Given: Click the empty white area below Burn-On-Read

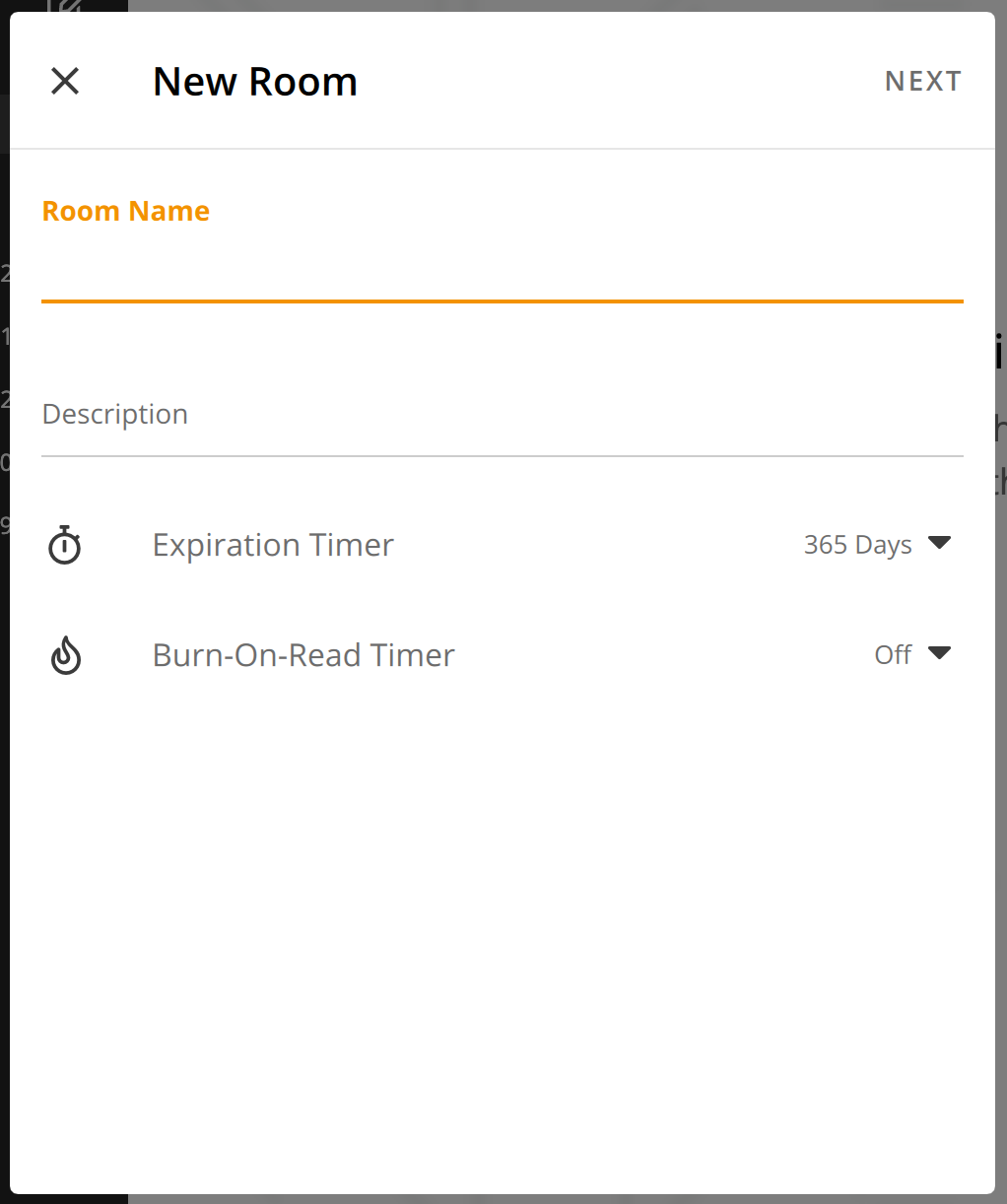Looking at the screenshot, I should coord(503,936).
